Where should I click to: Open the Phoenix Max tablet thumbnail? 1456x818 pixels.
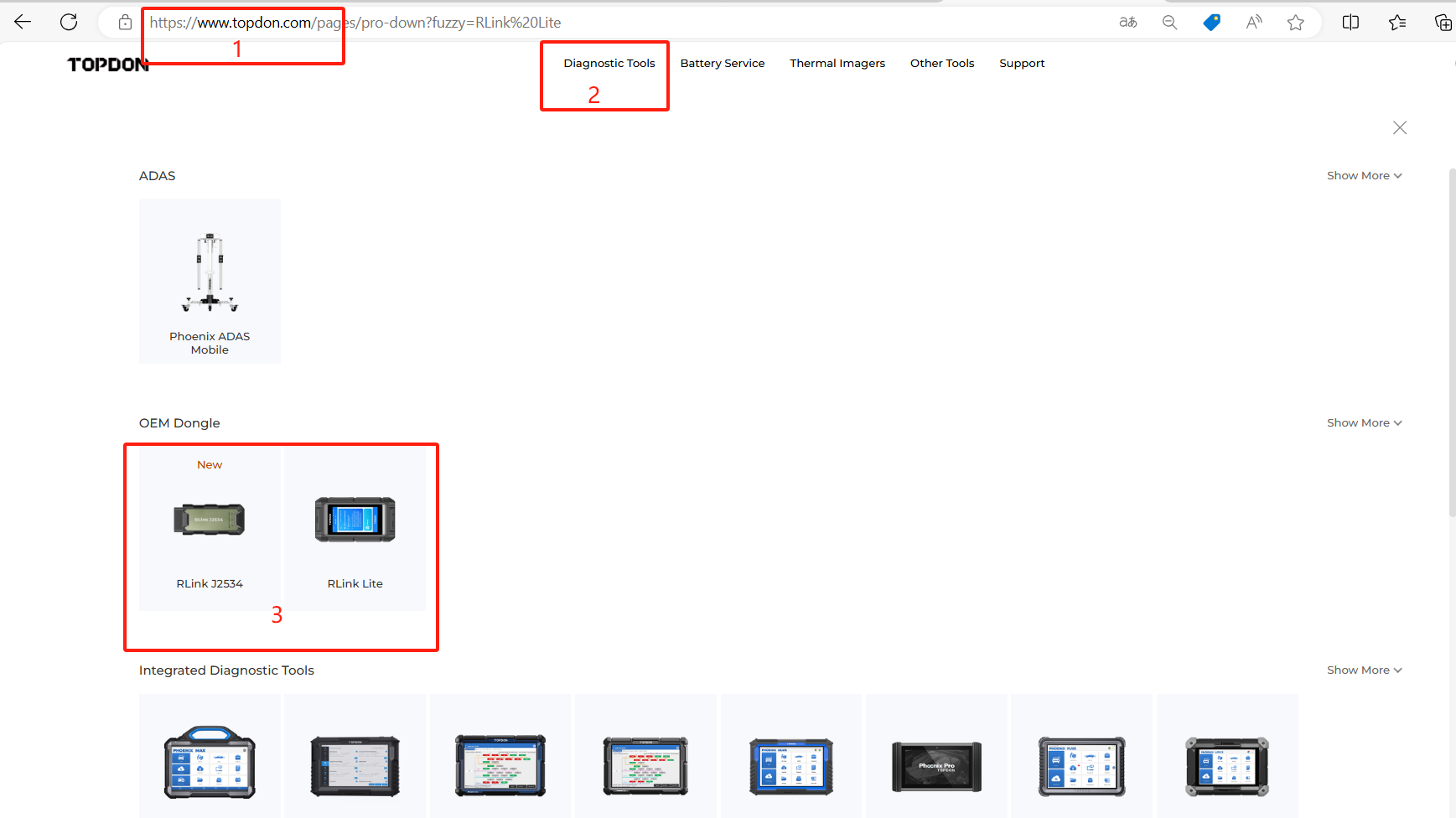click(210, 762)
